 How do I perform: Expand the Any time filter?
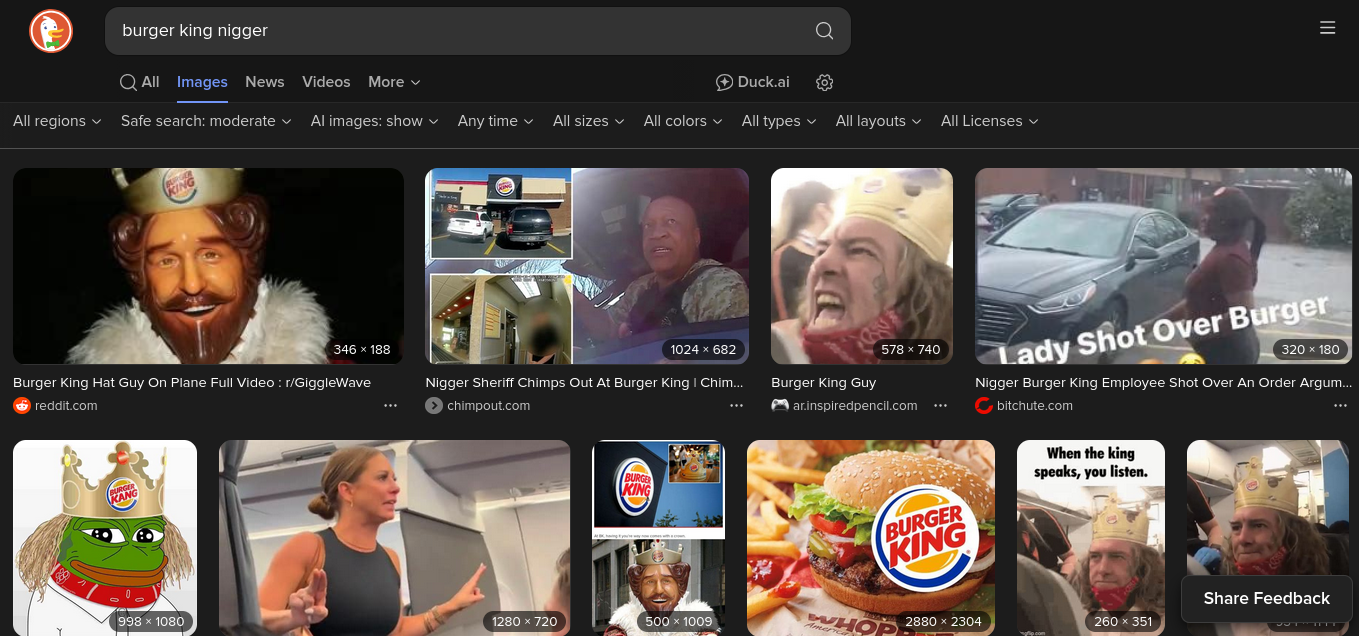tap(497, 121)
